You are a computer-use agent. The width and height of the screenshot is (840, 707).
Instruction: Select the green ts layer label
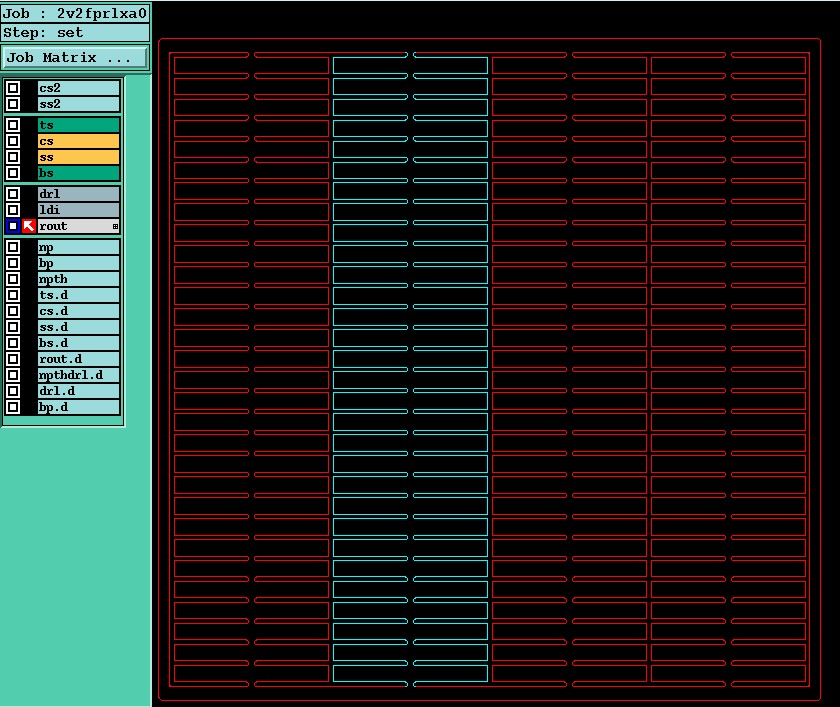pos(79,125)
